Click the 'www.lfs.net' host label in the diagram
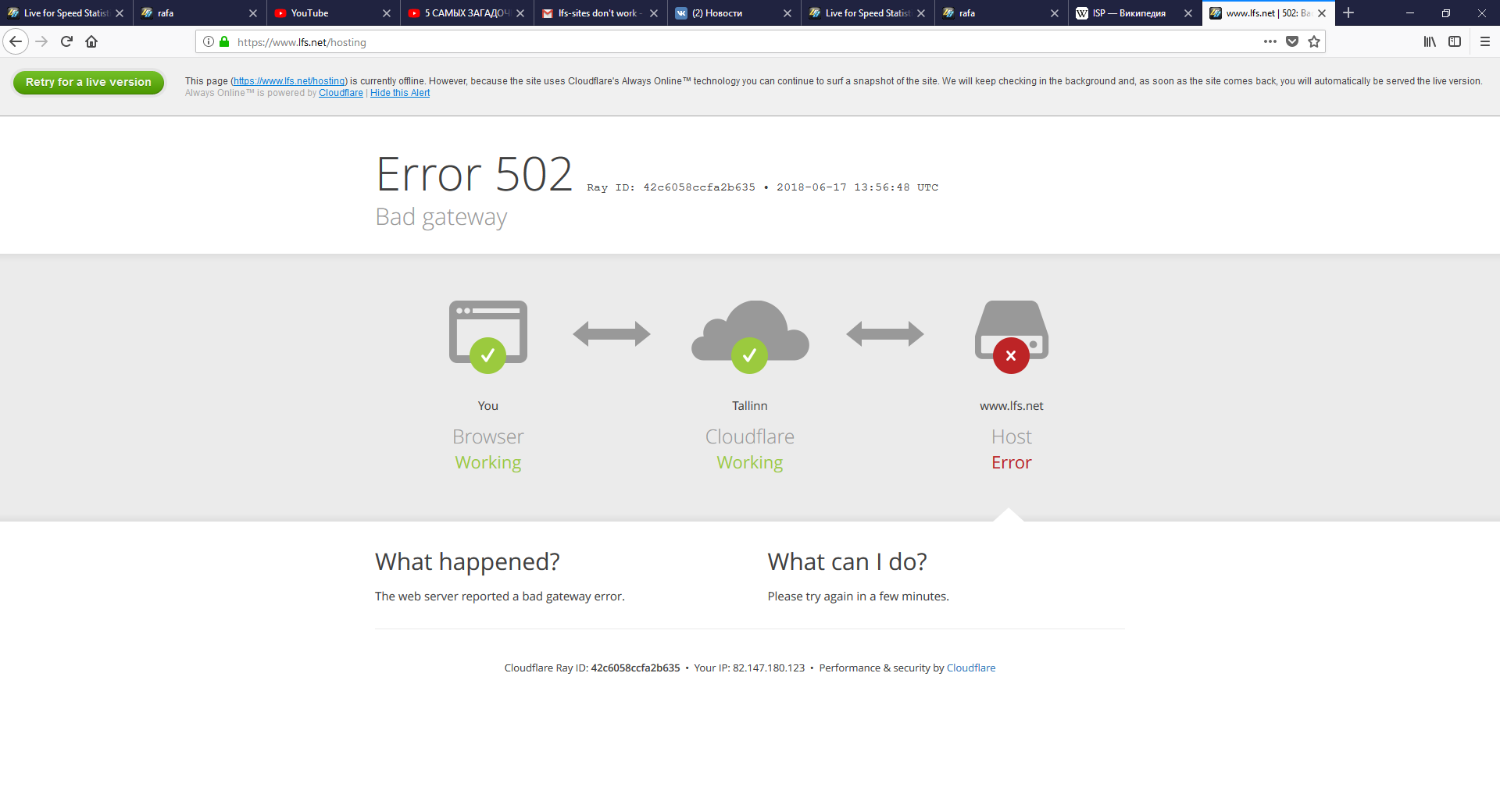1500x812 pixels. 1012,406
